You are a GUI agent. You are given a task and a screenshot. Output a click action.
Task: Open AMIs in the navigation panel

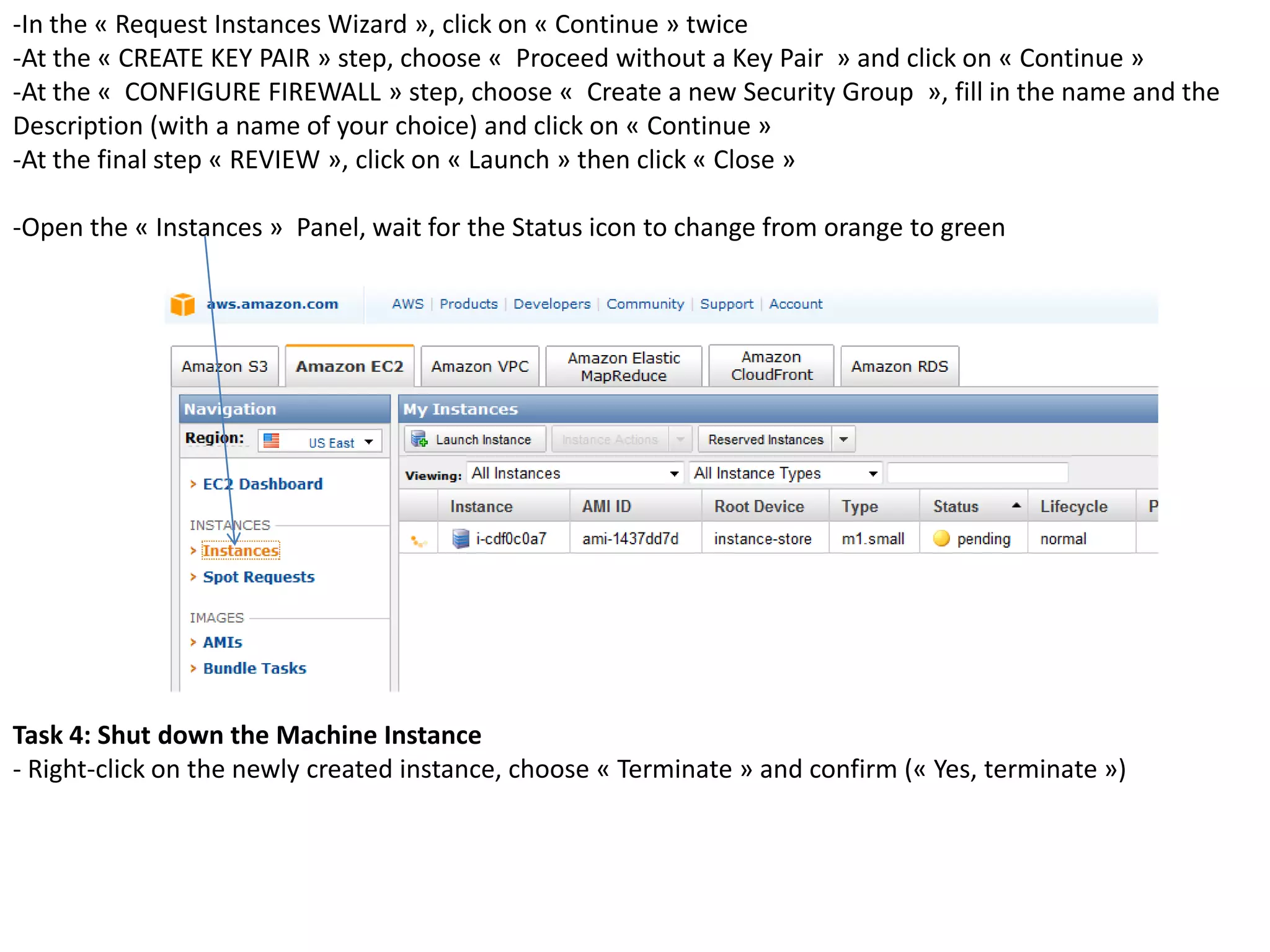pos(223,642)
